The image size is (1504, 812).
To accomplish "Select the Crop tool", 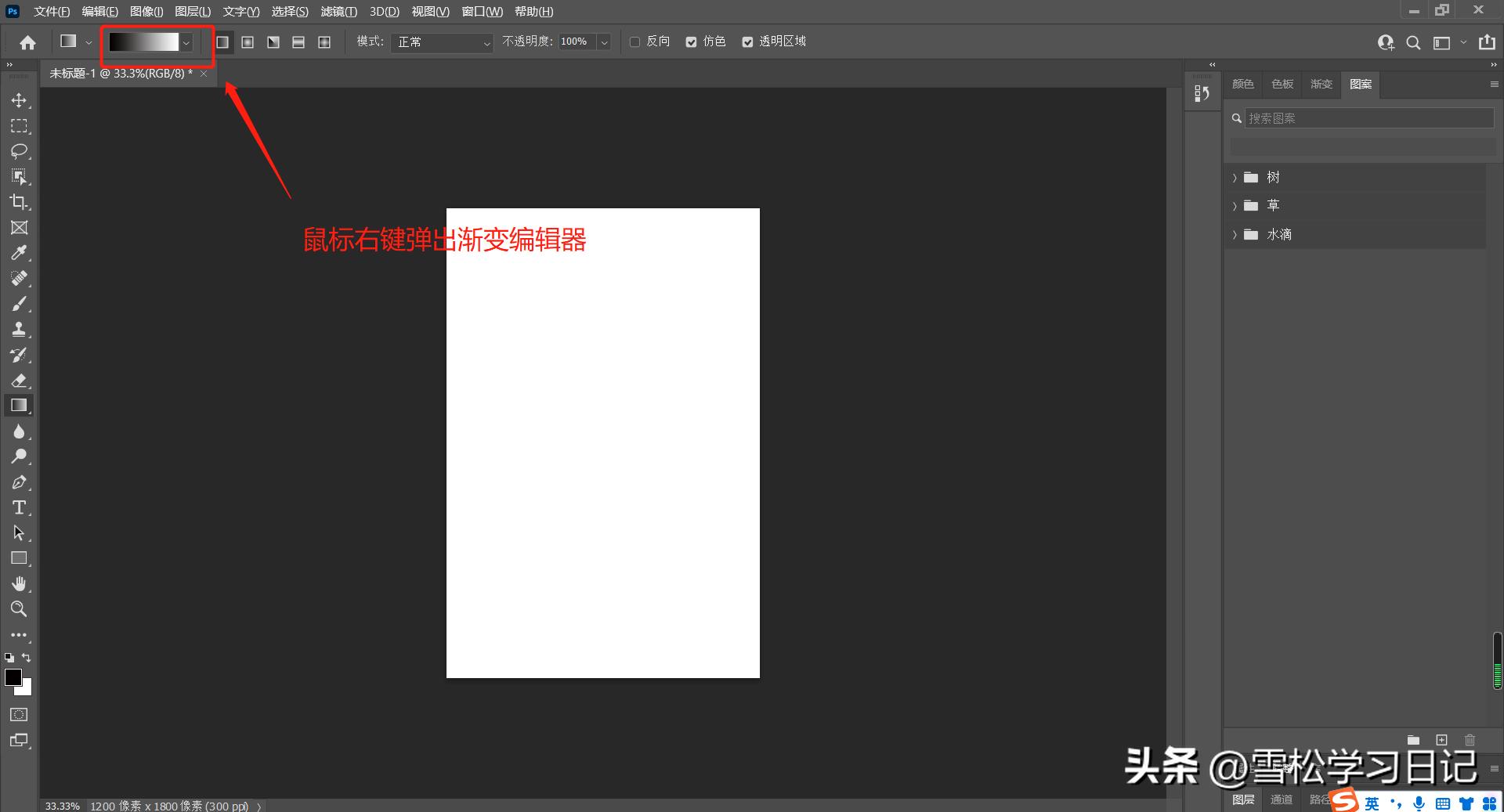I will point(20,202).
